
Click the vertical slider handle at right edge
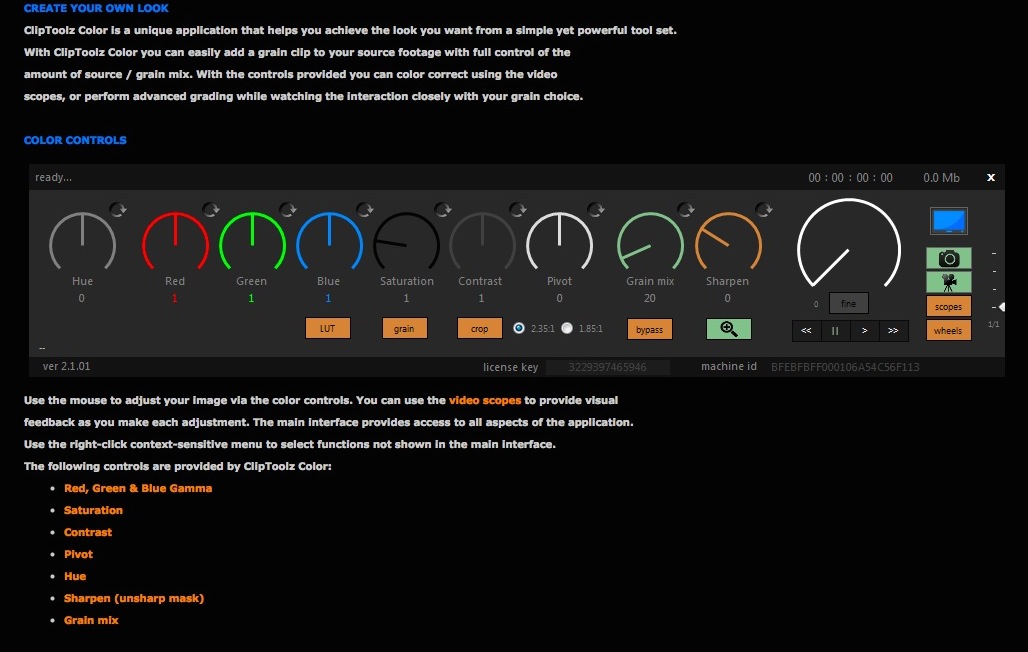(x=1002, y=307)
